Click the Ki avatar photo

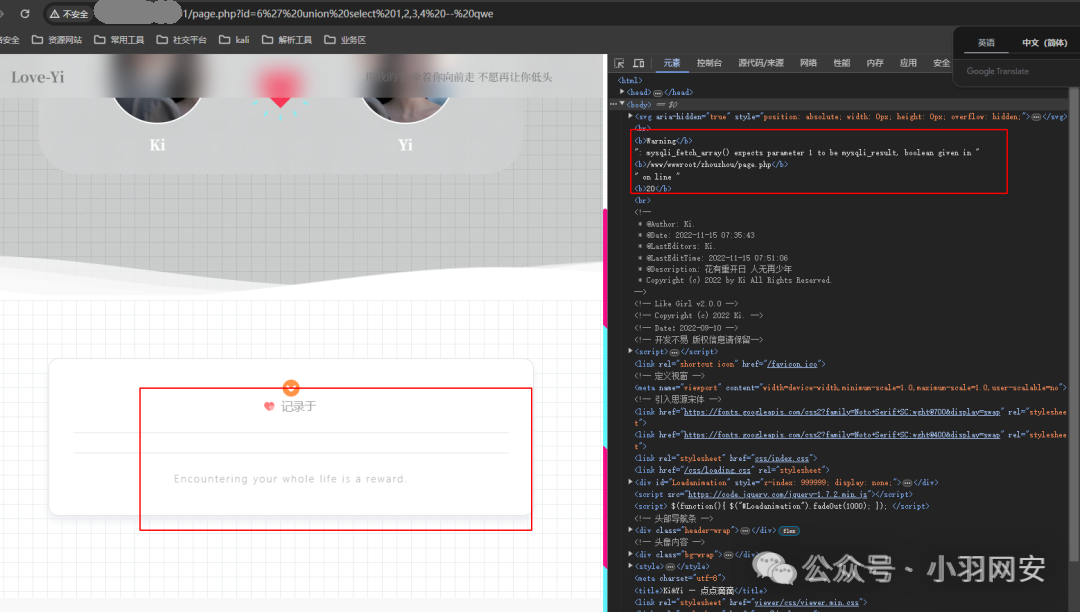coord(157,89)
